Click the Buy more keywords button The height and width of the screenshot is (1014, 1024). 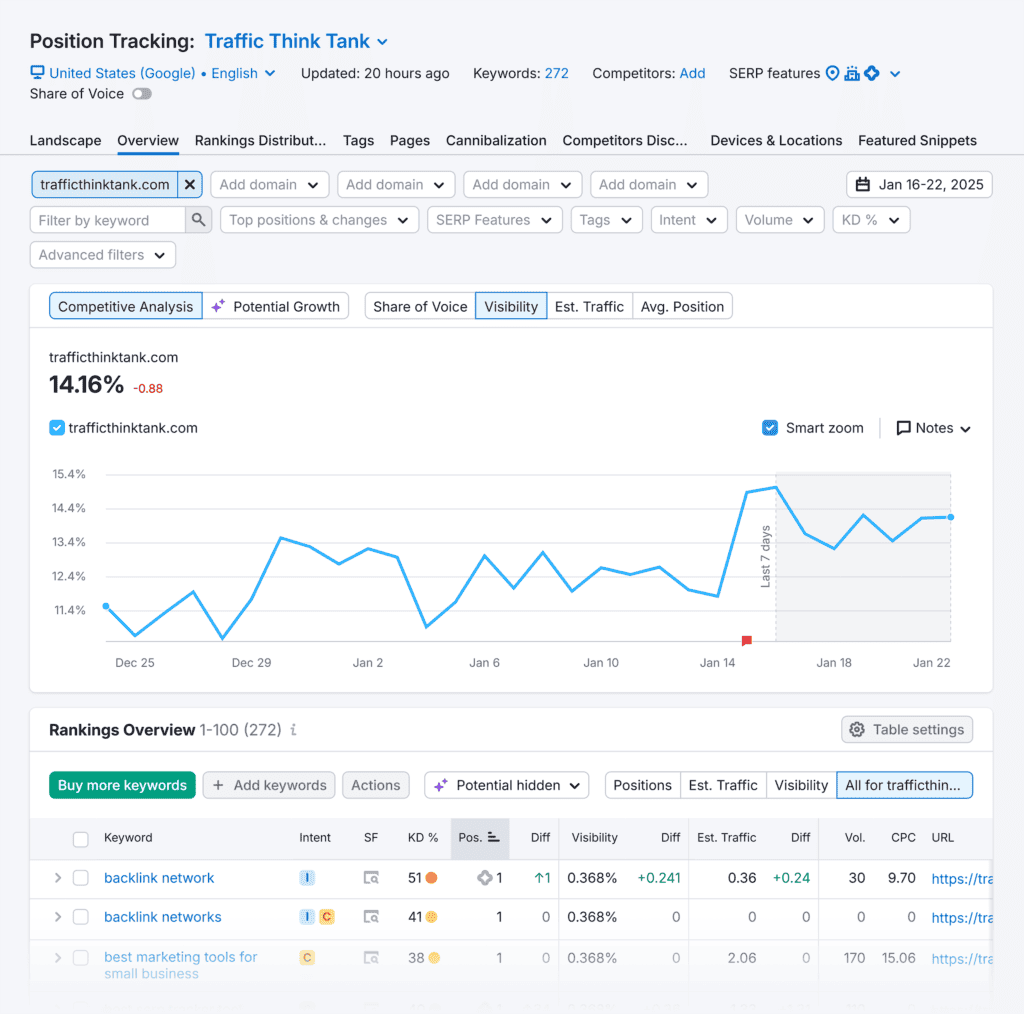click(122, 785)
